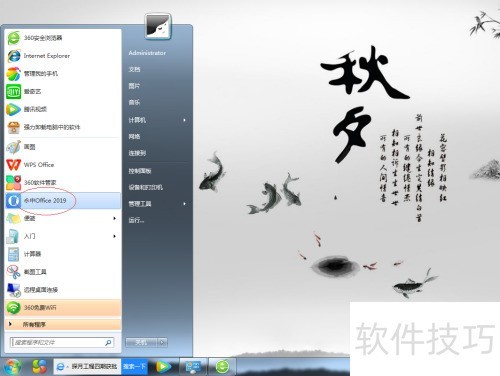Open 腾讯视频 in the Start menu list
500x376 pixels.
point(63,109)
